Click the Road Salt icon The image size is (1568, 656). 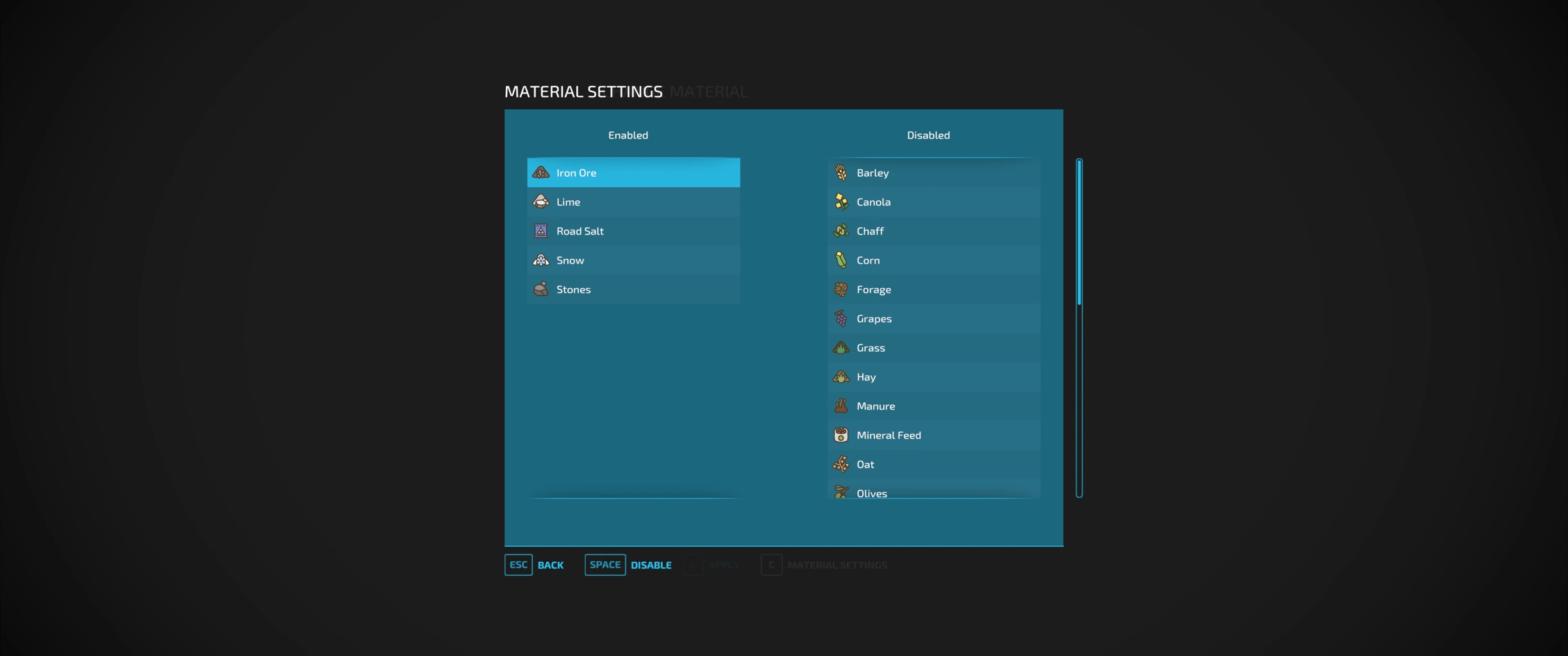click(x=541, y=231)
